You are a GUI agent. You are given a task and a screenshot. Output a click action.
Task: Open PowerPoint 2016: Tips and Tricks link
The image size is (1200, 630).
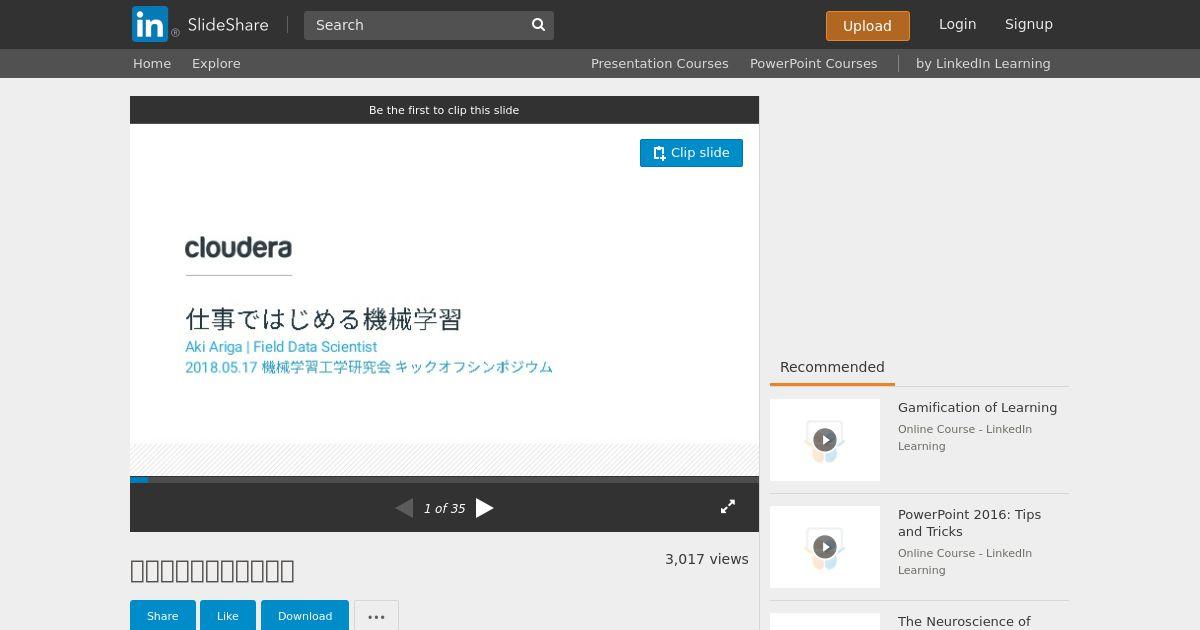(969, 523)
